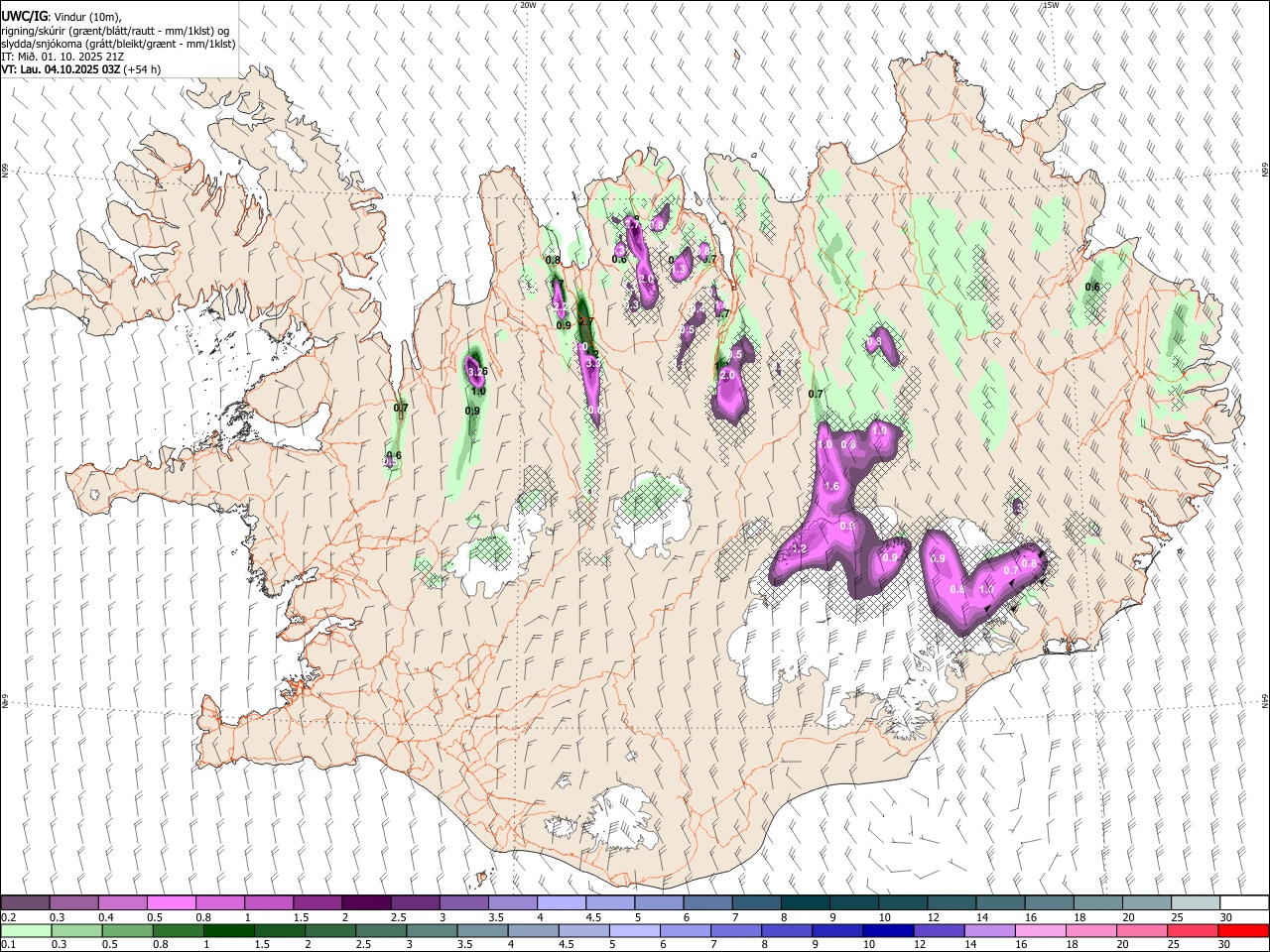The width and height of the screenshot is (1270, 952).
Task: Click the '0.2' value on the purple legend
Action: coord(7,917)
